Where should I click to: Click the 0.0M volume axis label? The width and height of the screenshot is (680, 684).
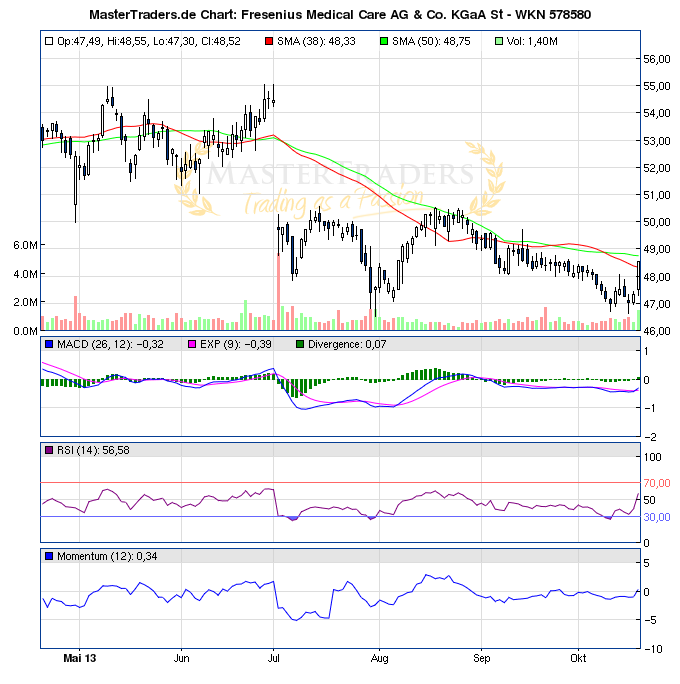25,331
